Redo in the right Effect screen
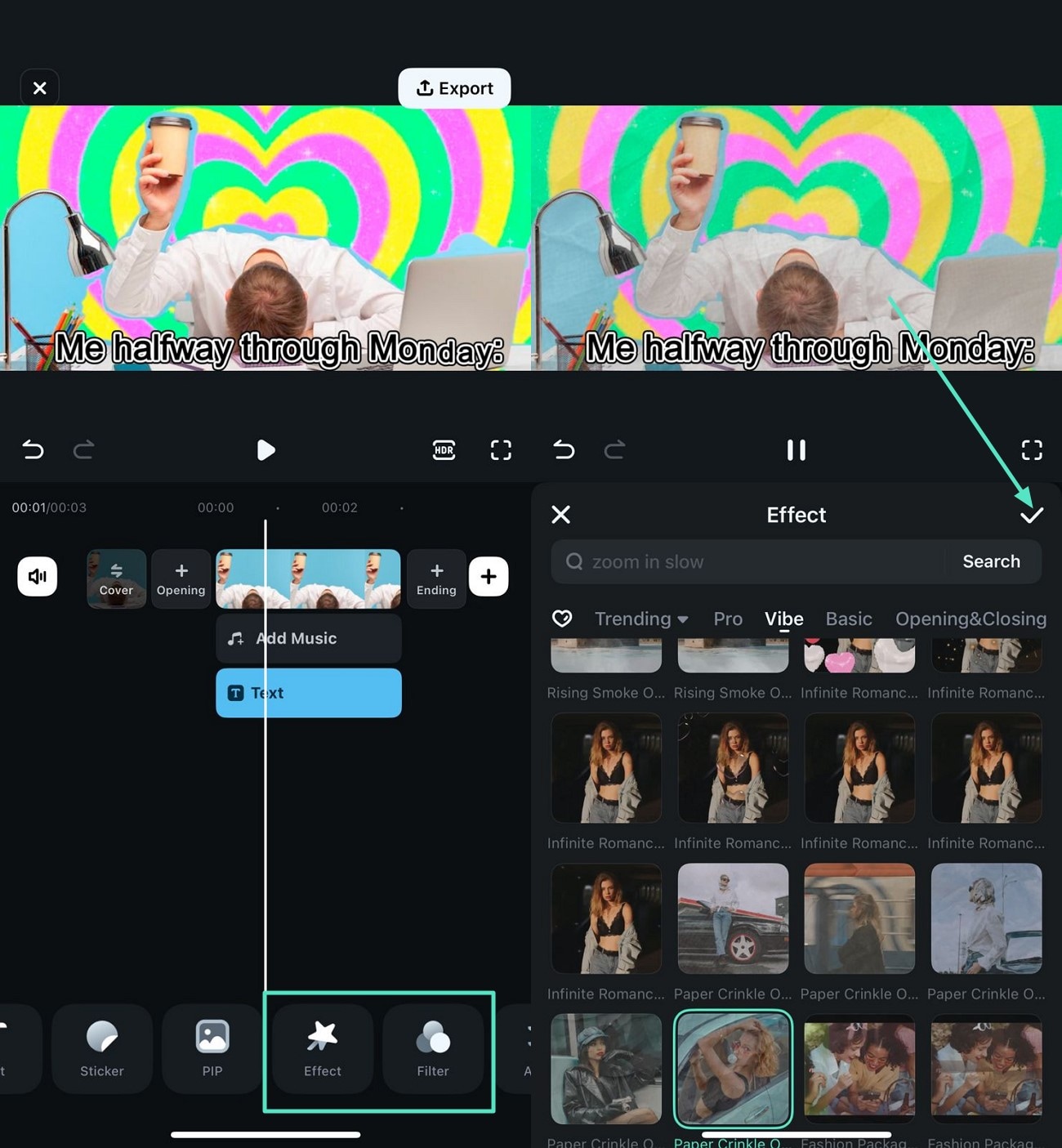This screenshot has height=1148, width=1062. 614,449
